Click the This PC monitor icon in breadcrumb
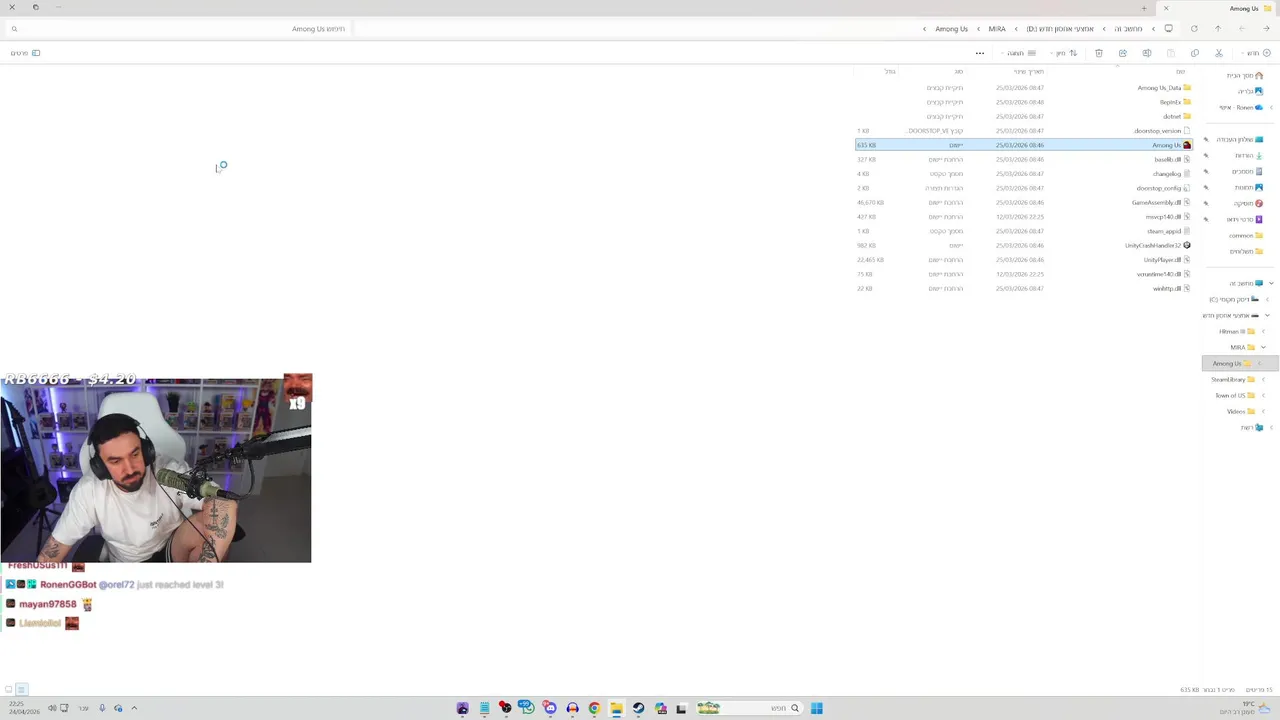This screenshot has height=720, width=1280. pyautogui.click(x=1168, y=29)
